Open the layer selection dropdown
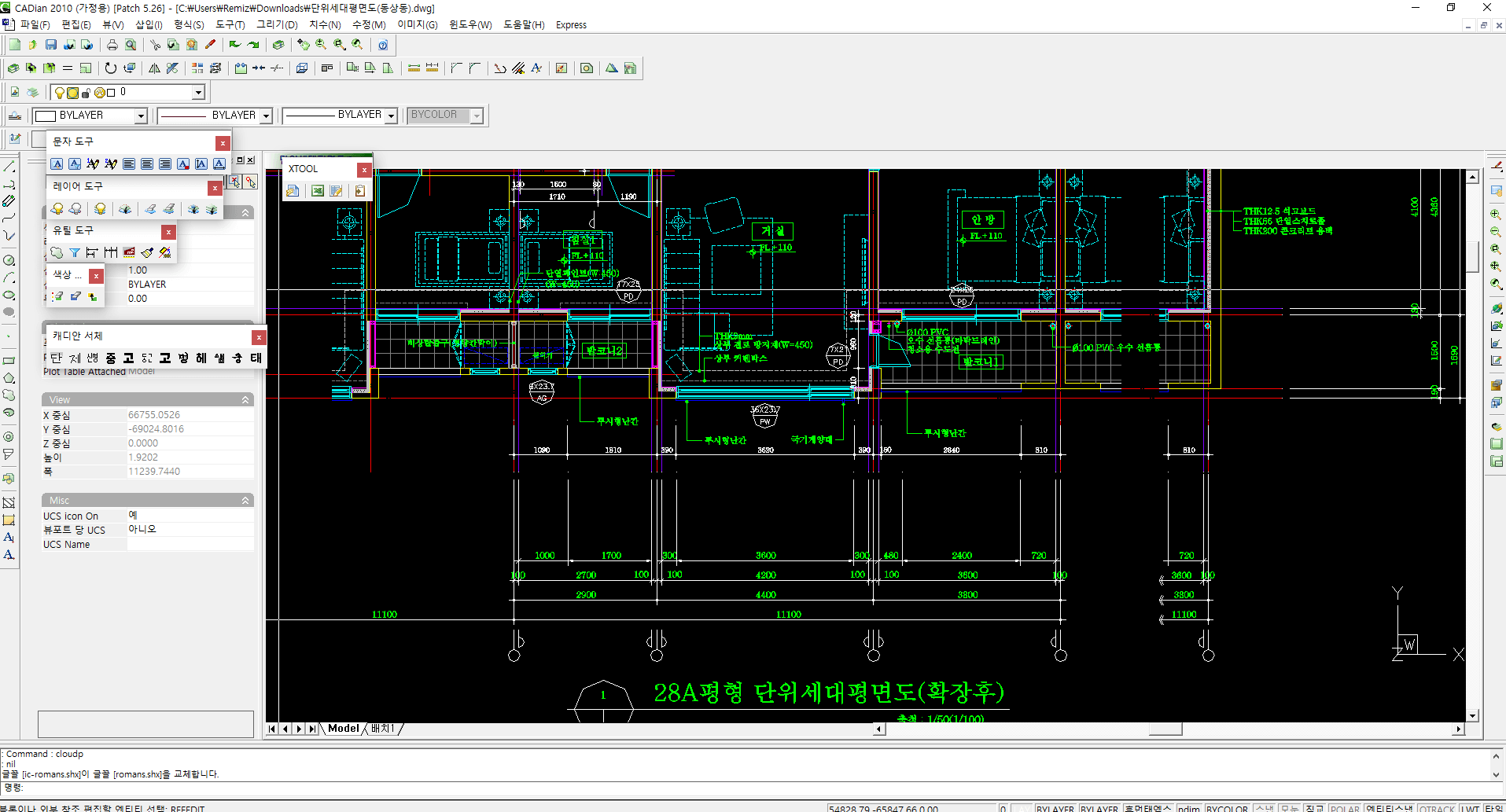The image size is (1506, 812). pos(198,93)
